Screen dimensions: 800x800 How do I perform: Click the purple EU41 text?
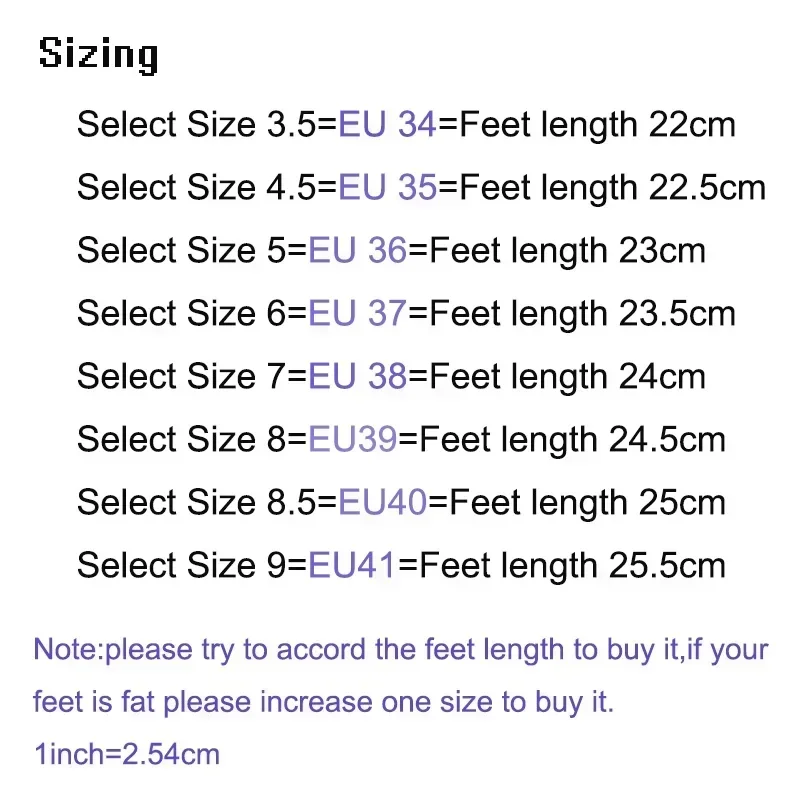[353, 565]
